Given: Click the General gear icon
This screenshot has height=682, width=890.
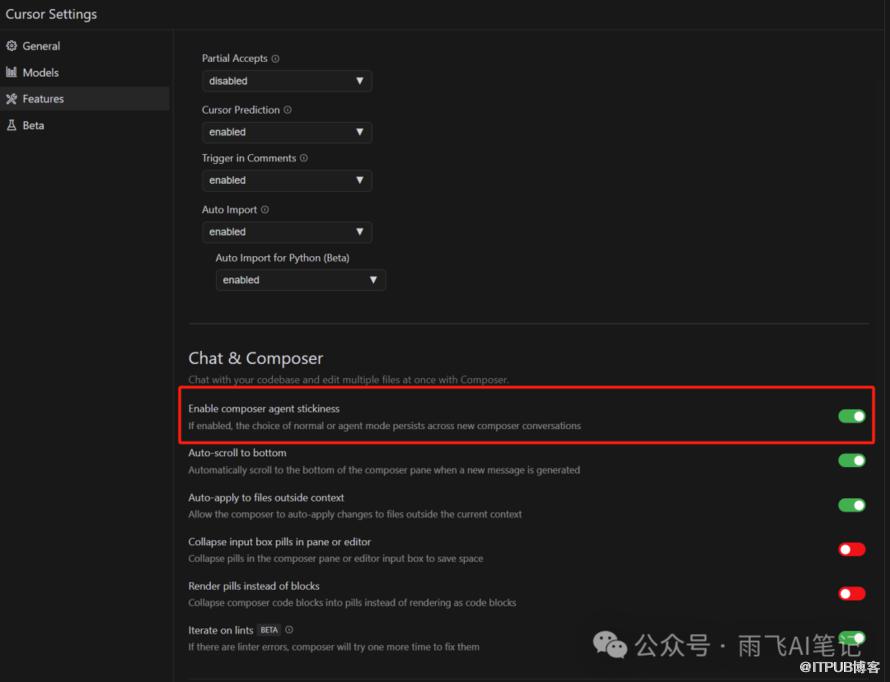Looking at the screenshot, I should (x=11, y=46).
